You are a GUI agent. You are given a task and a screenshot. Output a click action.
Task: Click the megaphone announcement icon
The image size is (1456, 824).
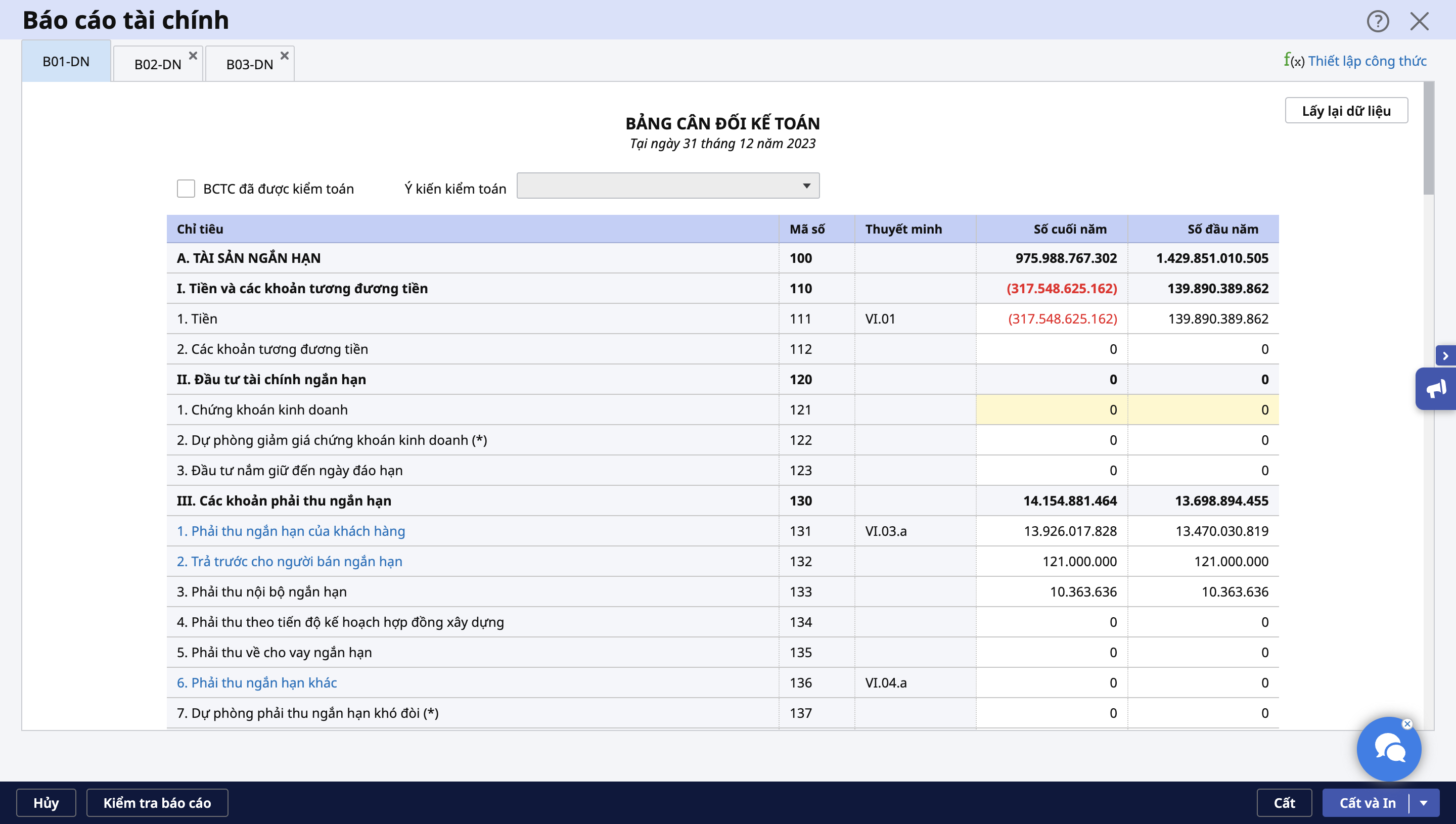[x=1436, y=389]
